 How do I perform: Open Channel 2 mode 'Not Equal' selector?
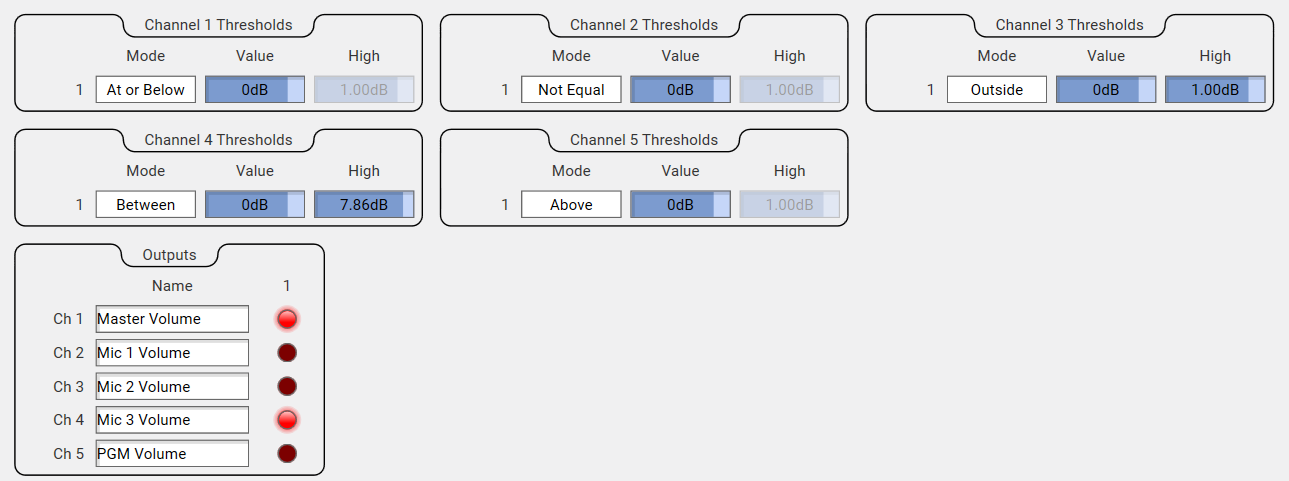[x=571, y=90]
